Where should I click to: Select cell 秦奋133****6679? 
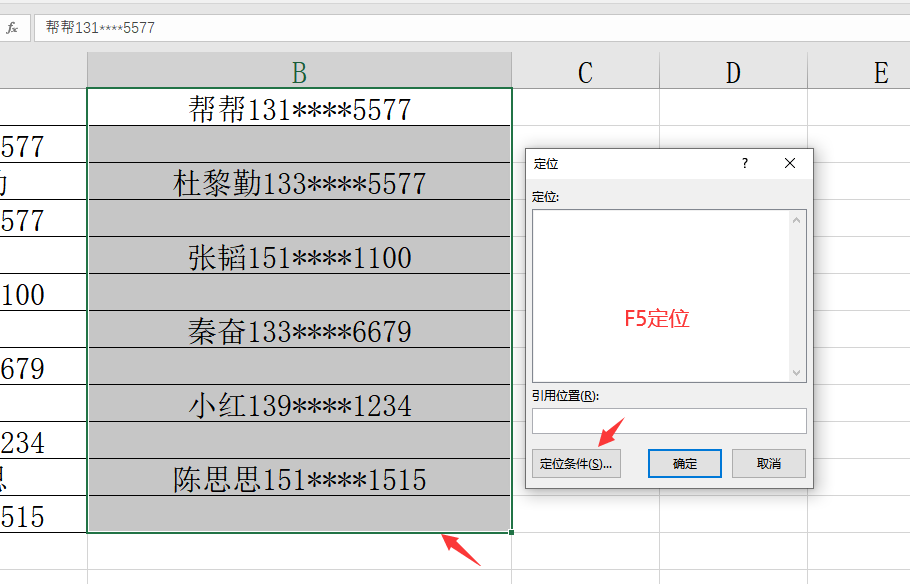pos(299,329)
